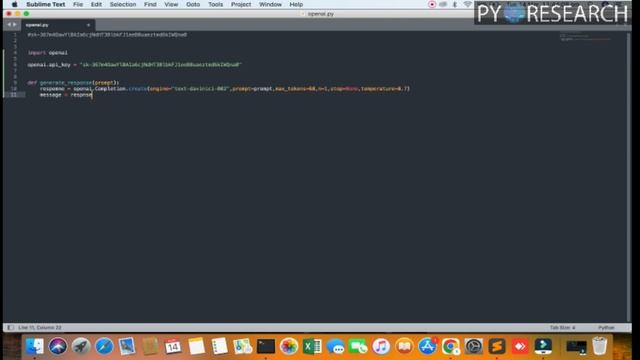
Task: Open brown Contacts book icon in dock
Action: 150,347
